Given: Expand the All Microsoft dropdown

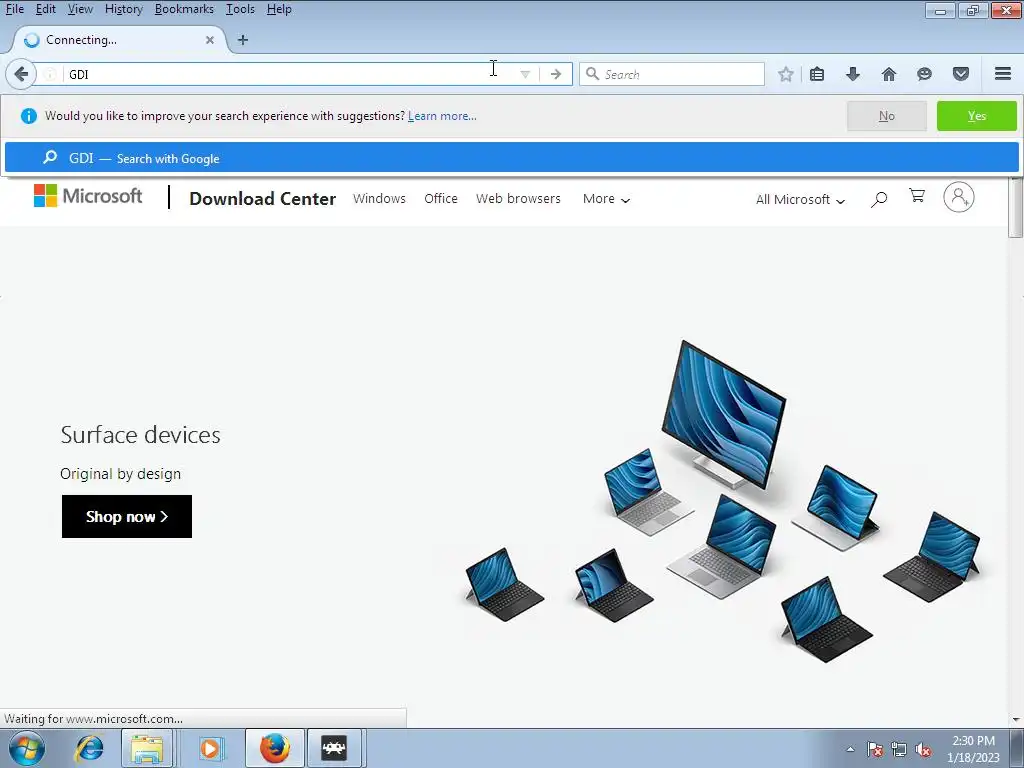Looking at the screenshot, I should (800, 200).
